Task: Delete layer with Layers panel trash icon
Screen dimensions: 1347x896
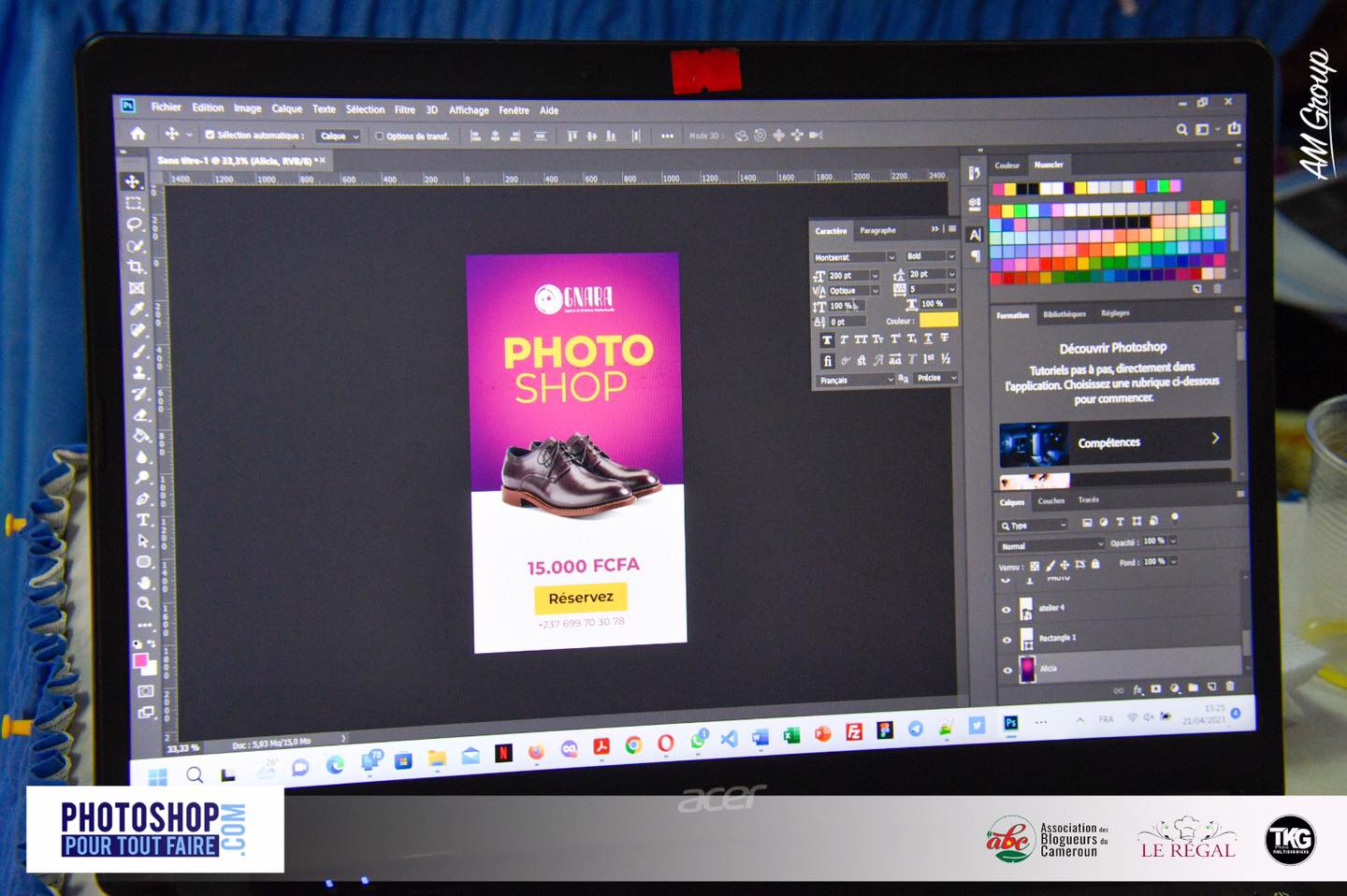Action: [x=1229, y=686]
